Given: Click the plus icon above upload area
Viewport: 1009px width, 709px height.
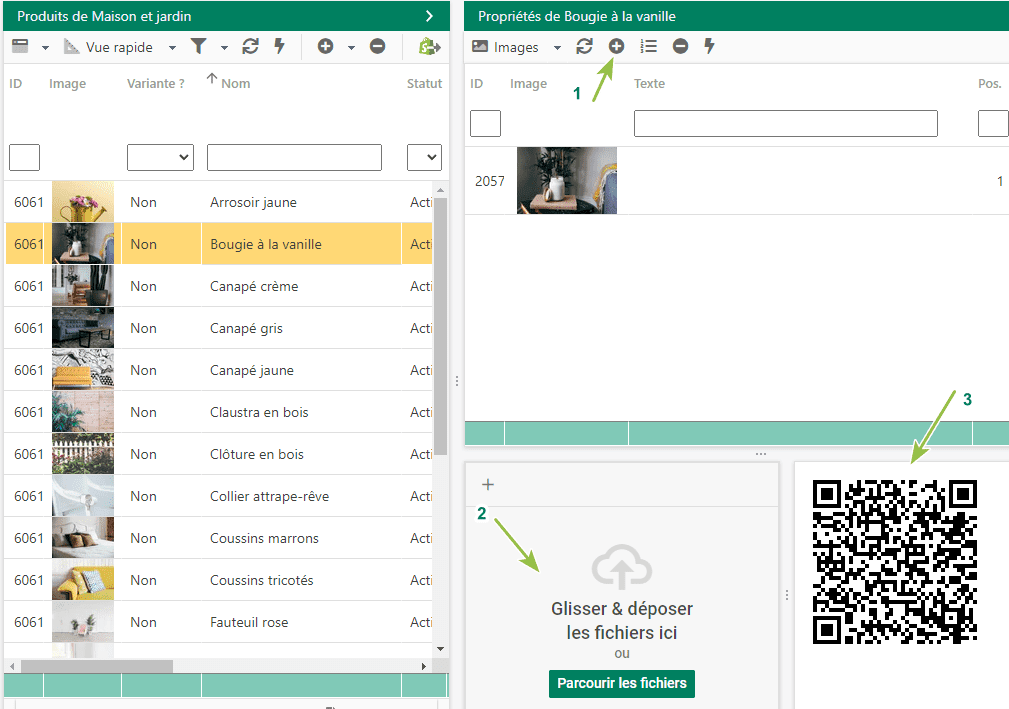Looking at the screenshot, I should 488,484.
